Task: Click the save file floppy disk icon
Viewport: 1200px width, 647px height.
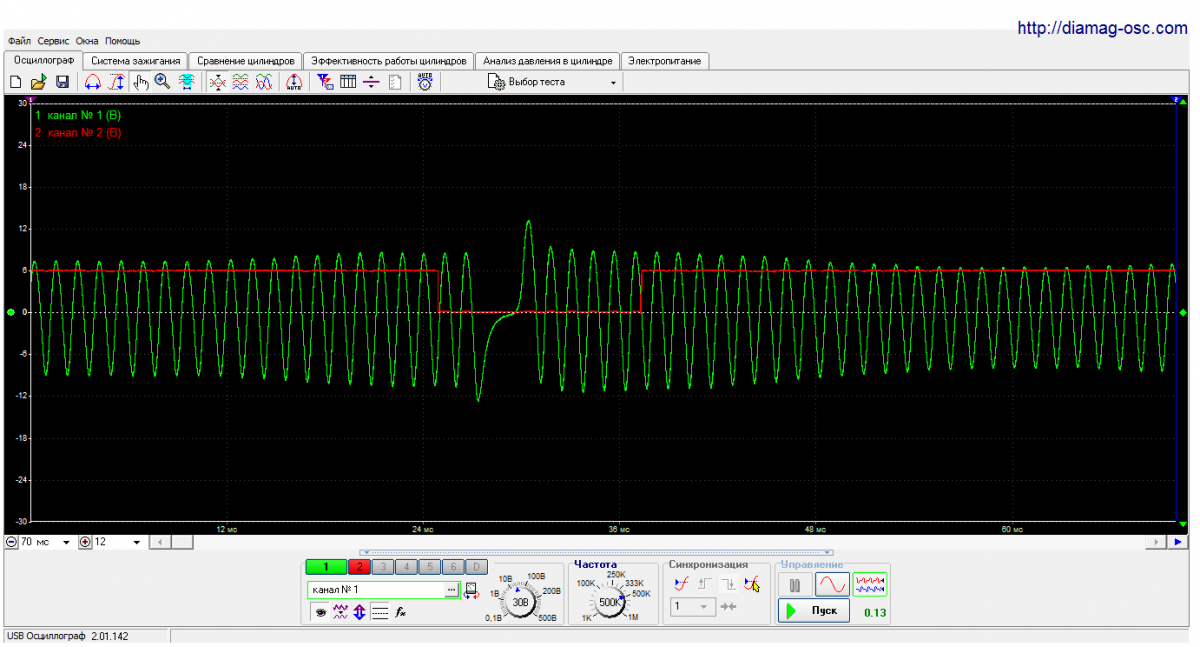Action: click(62, 82)
